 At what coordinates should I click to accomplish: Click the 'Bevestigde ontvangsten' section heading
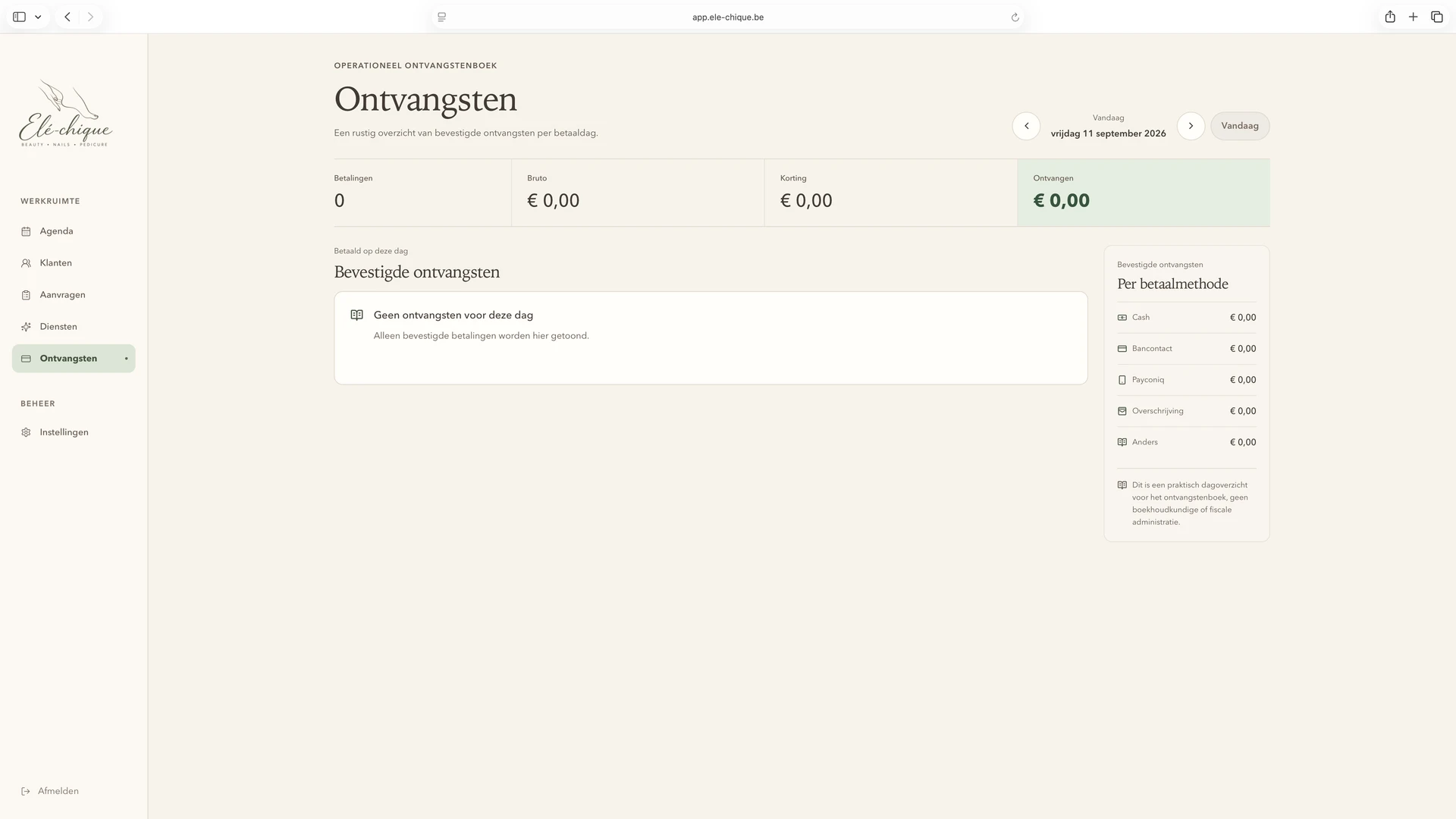tap(416, 272)
